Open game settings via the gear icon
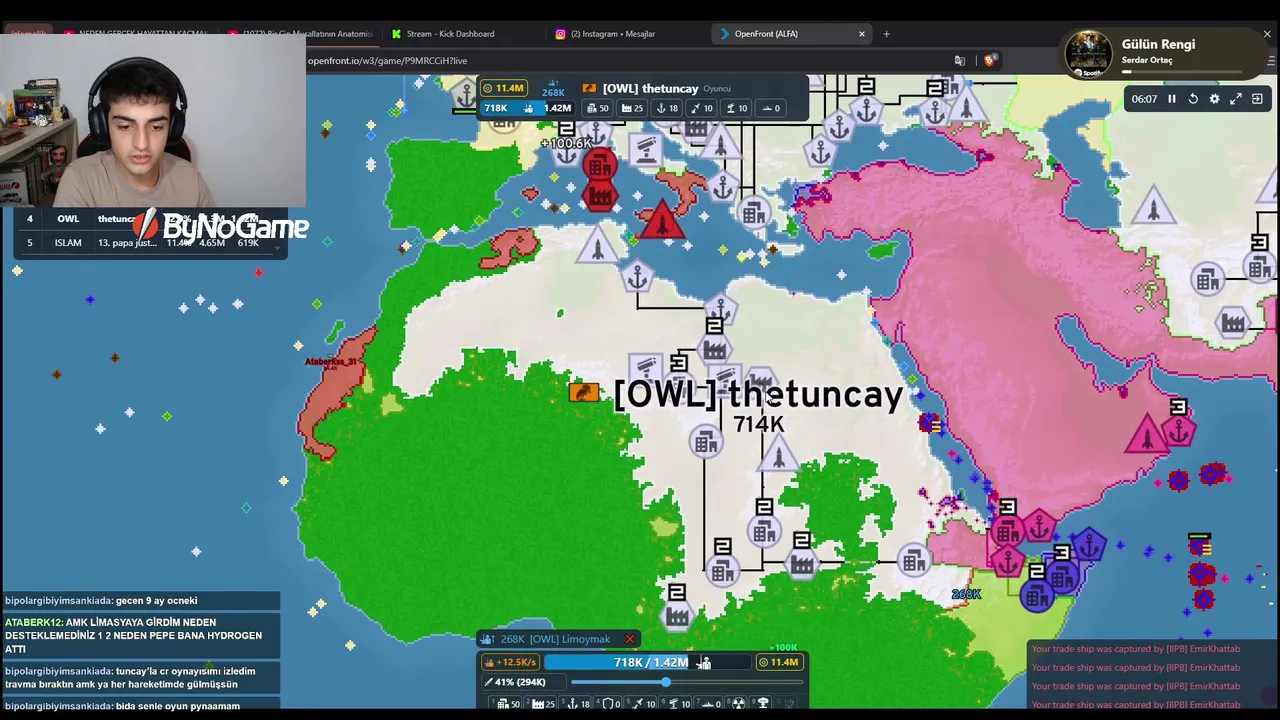The image size is (1280, 720). tap(1214, 99)
